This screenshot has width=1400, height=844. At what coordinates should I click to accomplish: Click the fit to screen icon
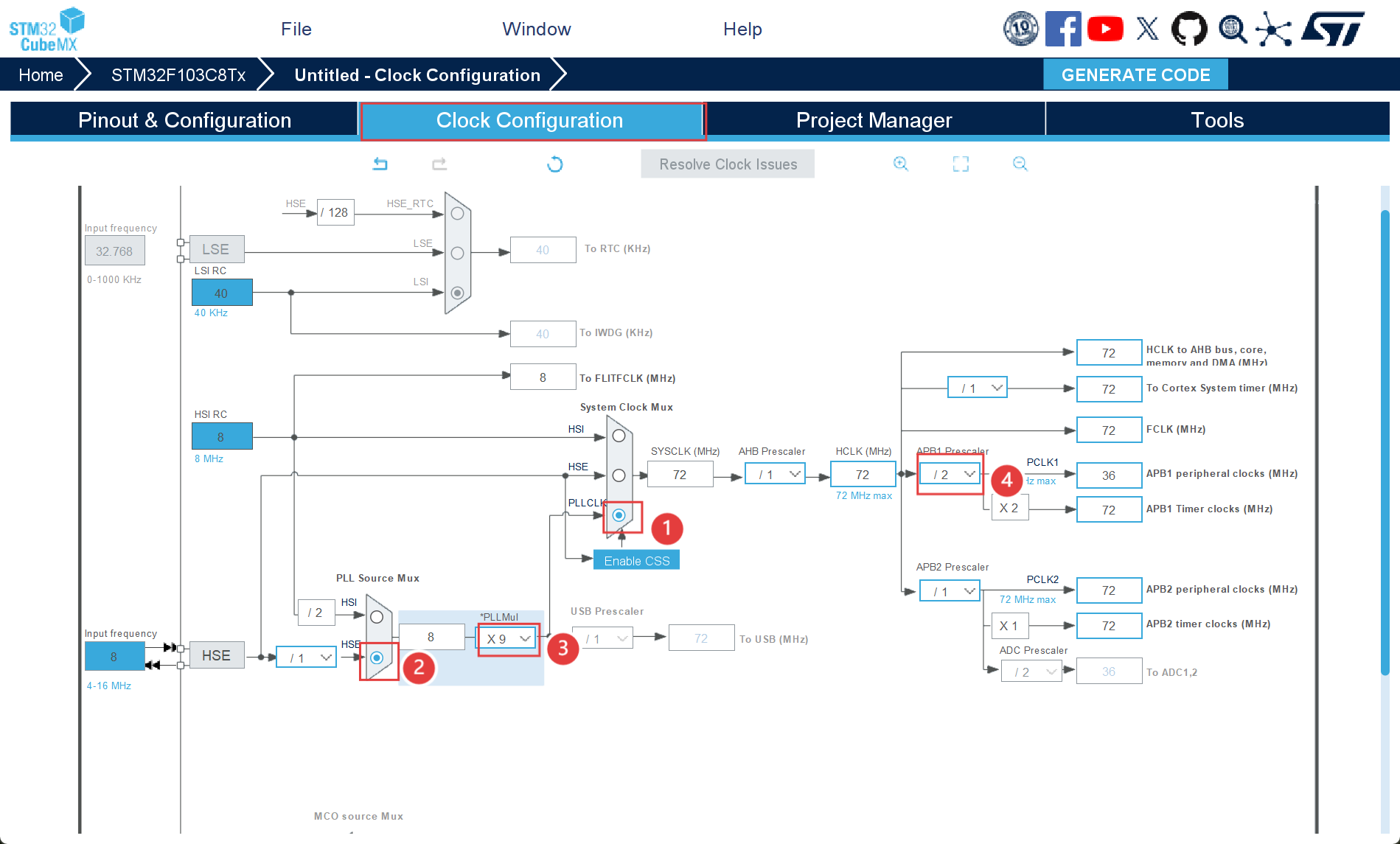[x=961, y=164]
